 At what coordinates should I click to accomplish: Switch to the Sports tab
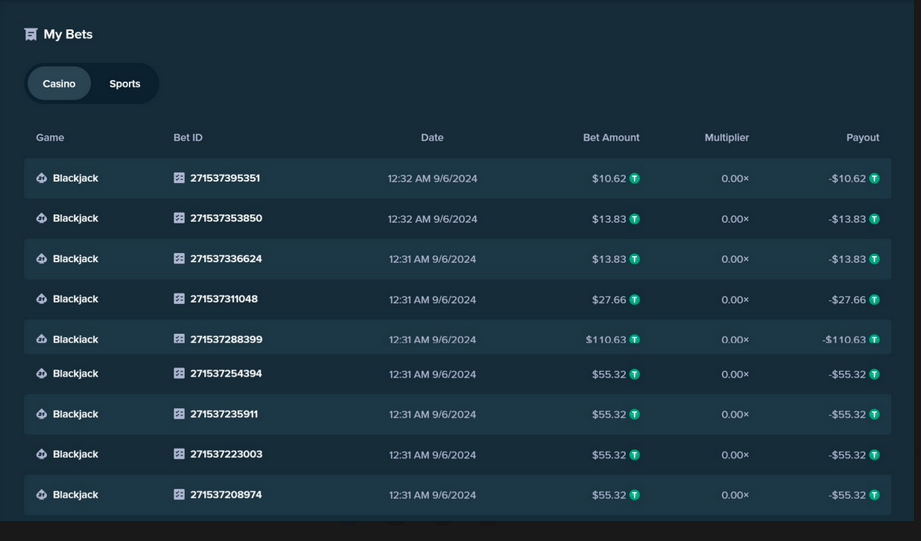coord(125,83)
